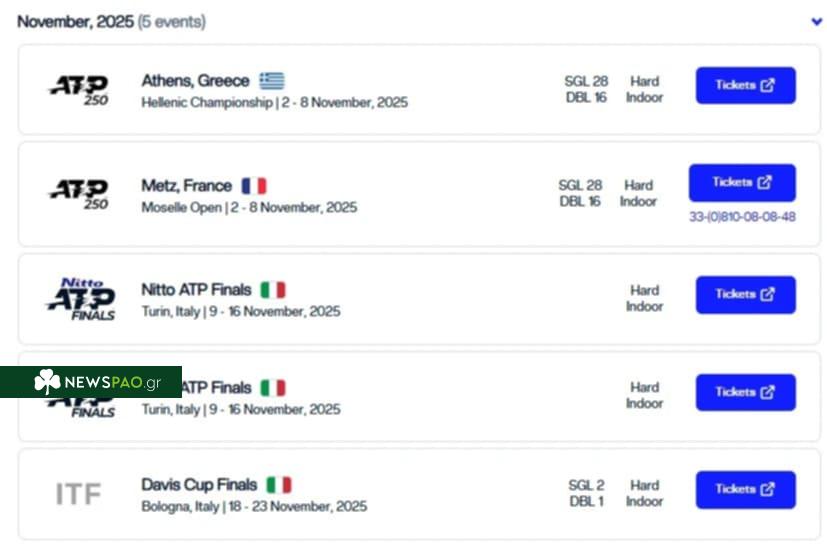Click the France flag next to Metz
Viewport: 827px width, 546px height.
(x=254, y=186)
